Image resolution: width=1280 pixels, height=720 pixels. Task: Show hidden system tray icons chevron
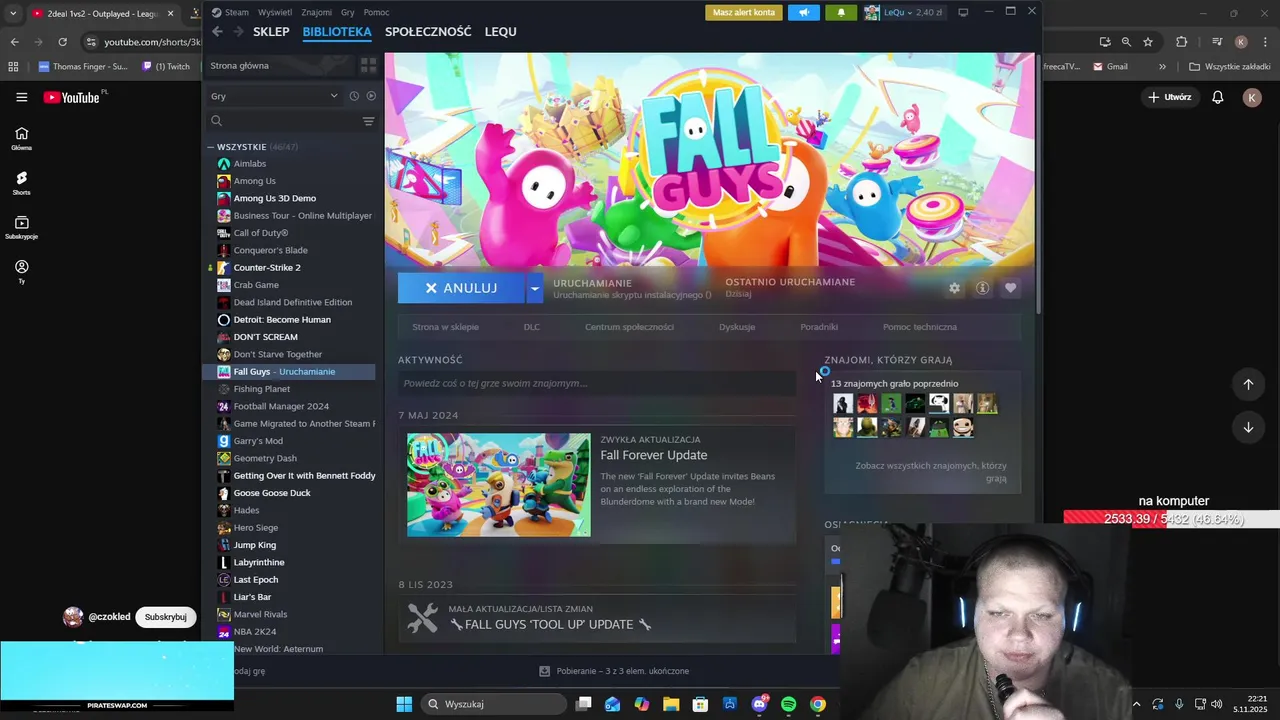pos(1136,704)
